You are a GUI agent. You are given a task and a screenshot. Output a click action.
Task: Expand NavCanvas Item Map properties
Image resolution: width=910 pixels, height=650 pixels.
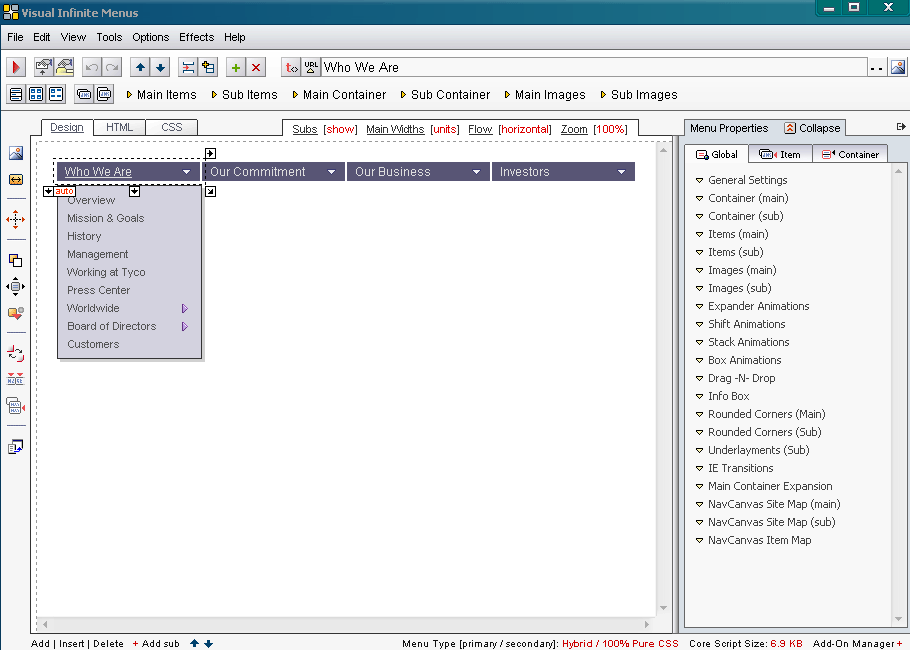[753, 540]
